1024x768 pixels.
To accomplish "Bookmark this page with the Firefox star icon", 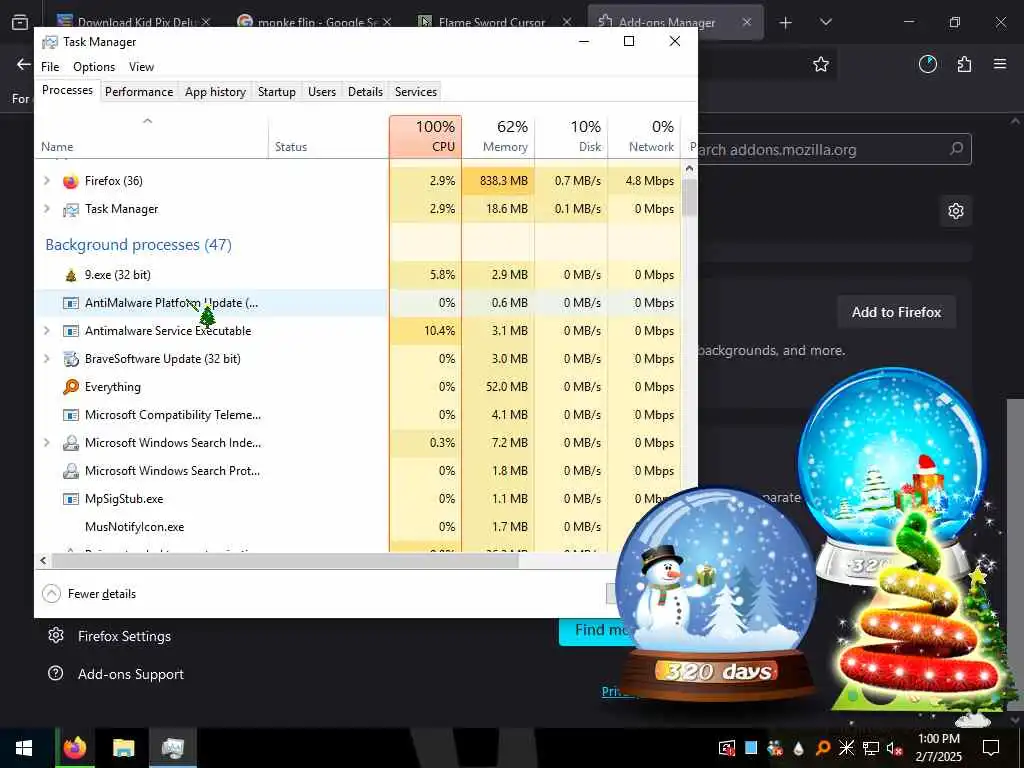I will pyautogui.click(x=821, y=64).
